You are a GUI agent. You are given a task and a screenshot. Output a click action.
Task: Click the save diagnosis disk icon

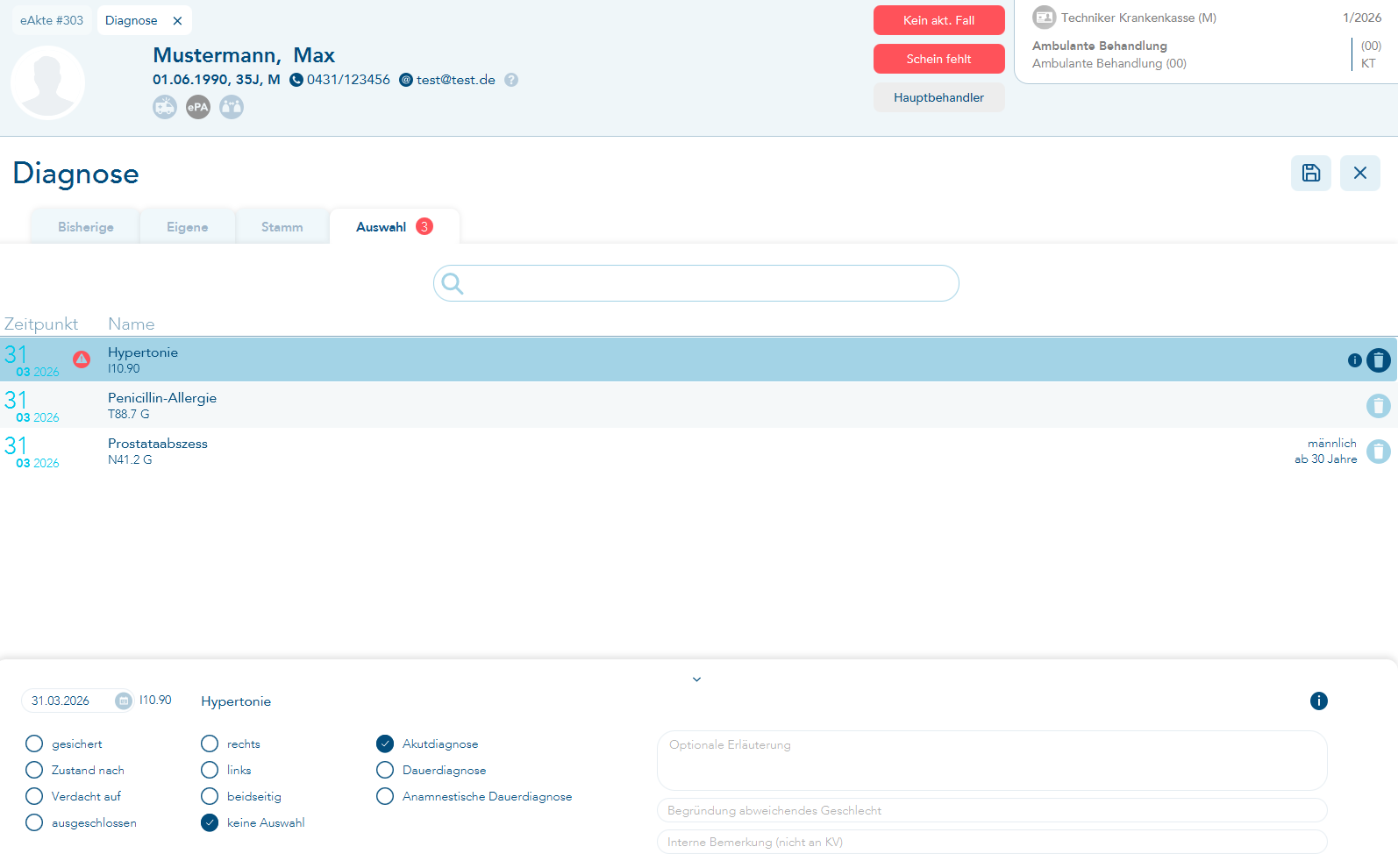(1310, 173)
